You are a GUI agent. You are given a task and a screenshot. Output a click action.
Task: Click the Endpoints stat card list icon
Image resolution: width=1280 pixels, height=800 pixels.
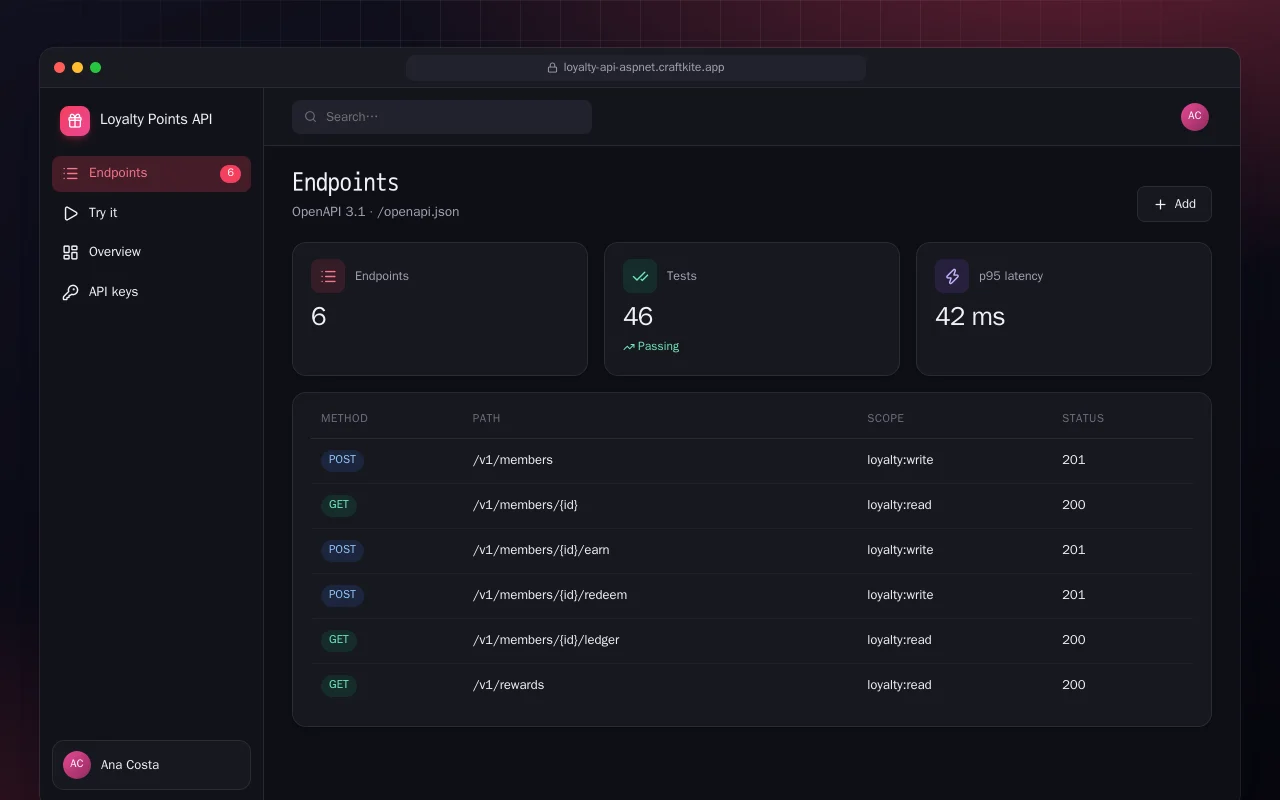point(328,276)
